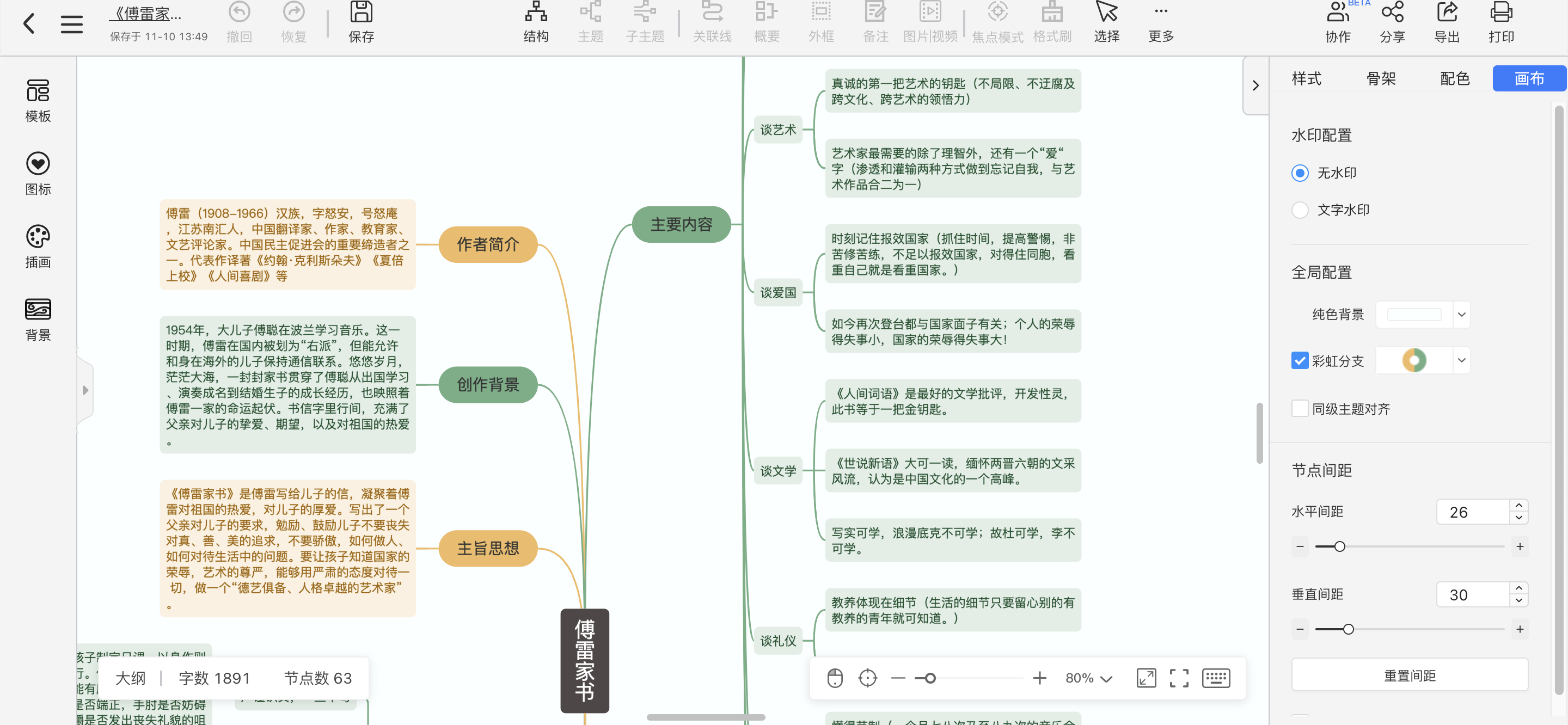This screenshot has height=725, width=1568.
Task: Click the 重置间距 button
Action: pyautogui.click(x=1409, y=675)
